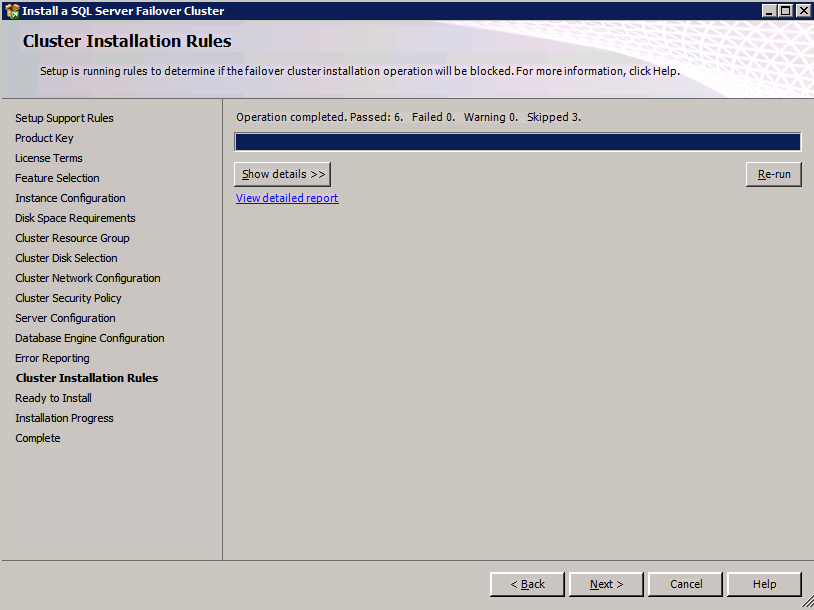This screenshot has height=610, width=814.
Task: Select Complete step in sidebar
Action: (x=38, y=438)
